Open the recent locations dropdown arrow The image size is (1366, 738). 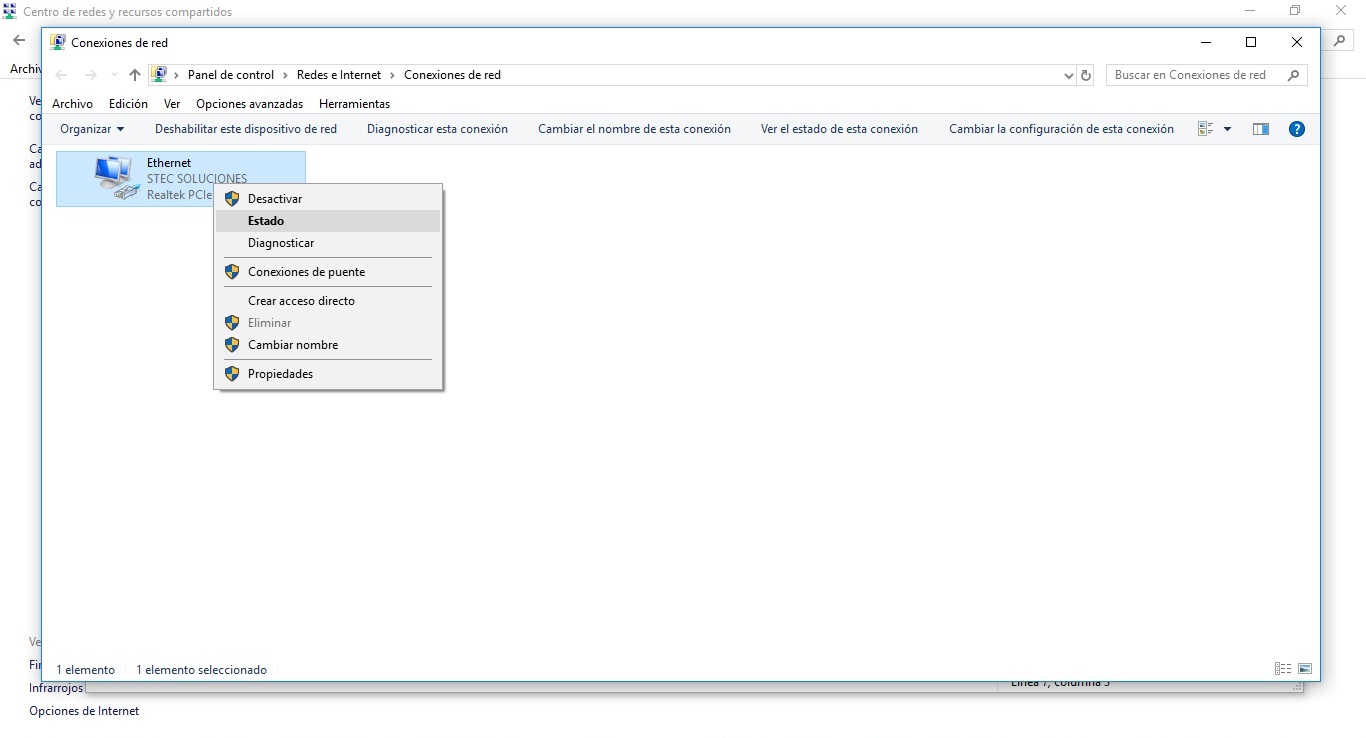click(114, 75)
